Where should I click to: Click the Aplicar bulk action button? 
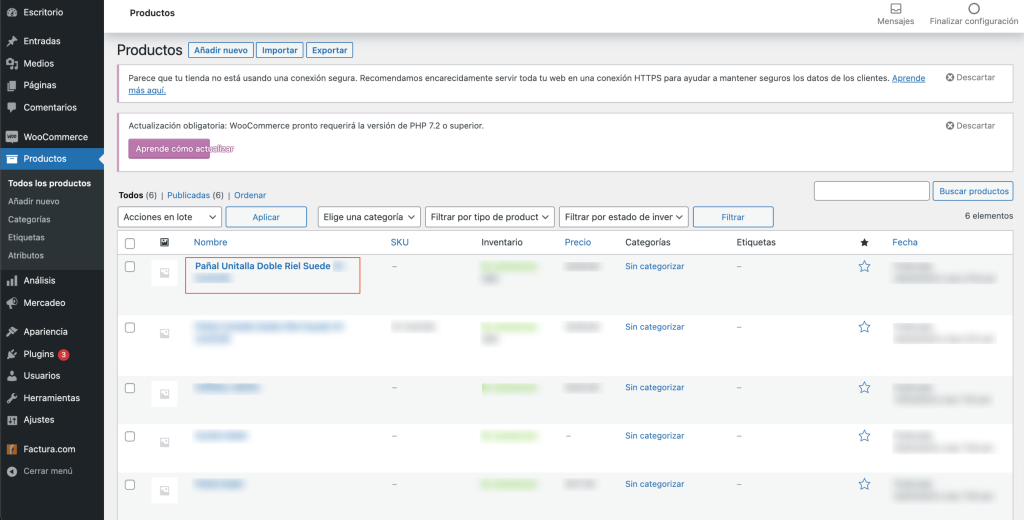[266, 217]
